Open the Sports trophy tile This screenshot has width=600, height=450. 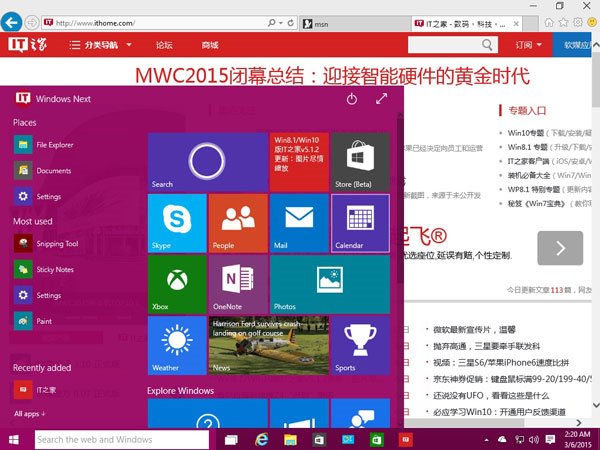tap(360, 346)
